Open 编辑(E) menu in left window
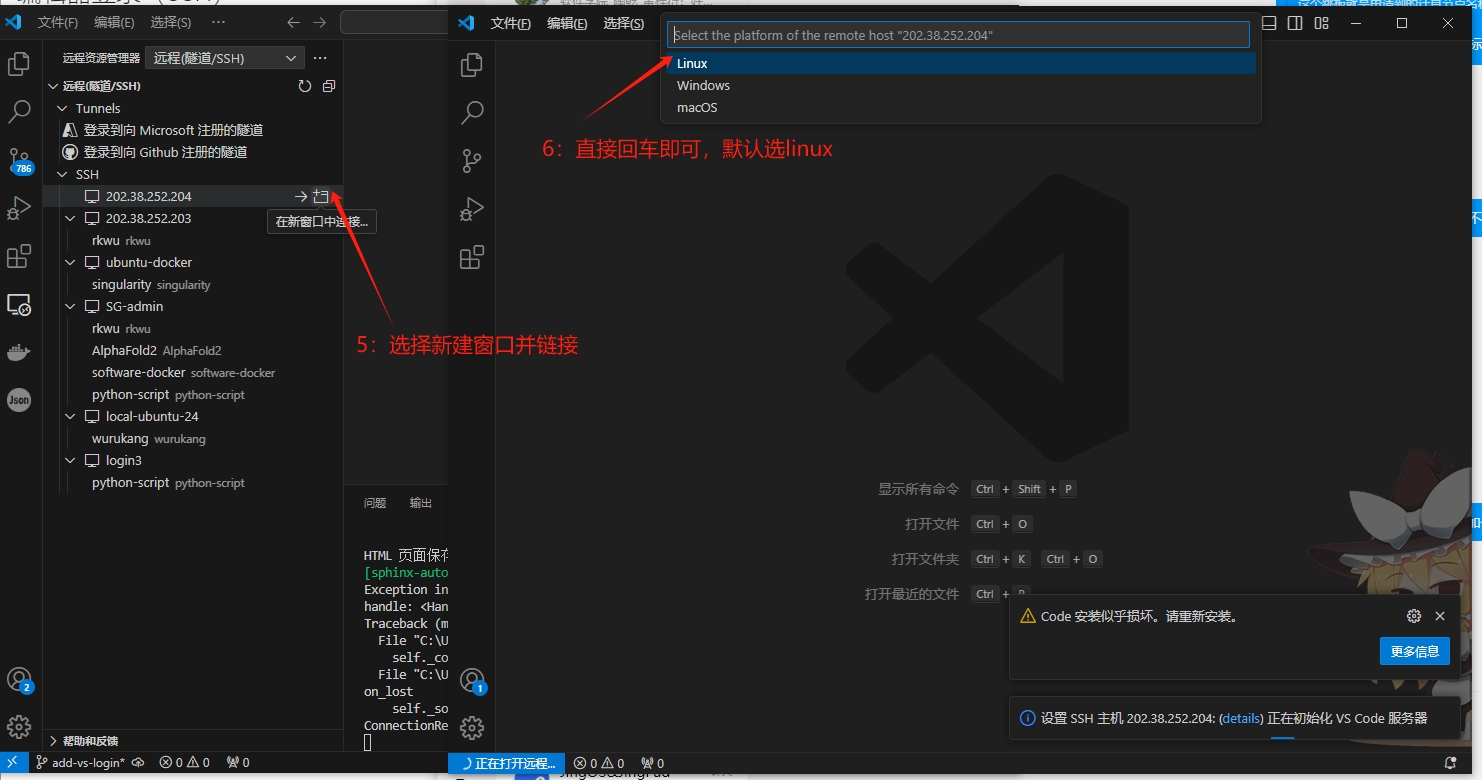This screenshot has height=780, width=1482. [115, 22]
